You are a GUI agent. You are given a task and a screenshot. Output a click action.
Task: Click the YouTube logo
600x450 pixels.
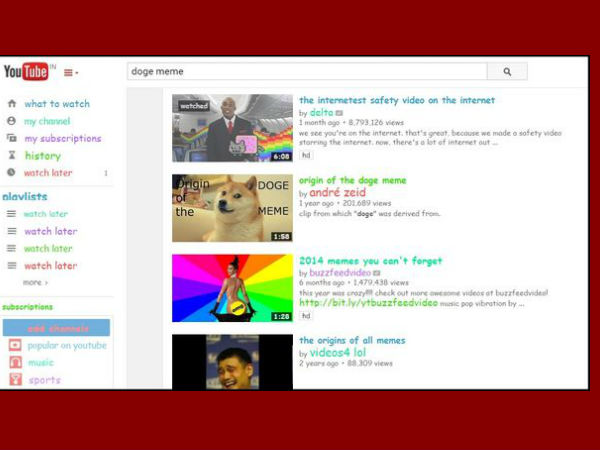point(27,72)
